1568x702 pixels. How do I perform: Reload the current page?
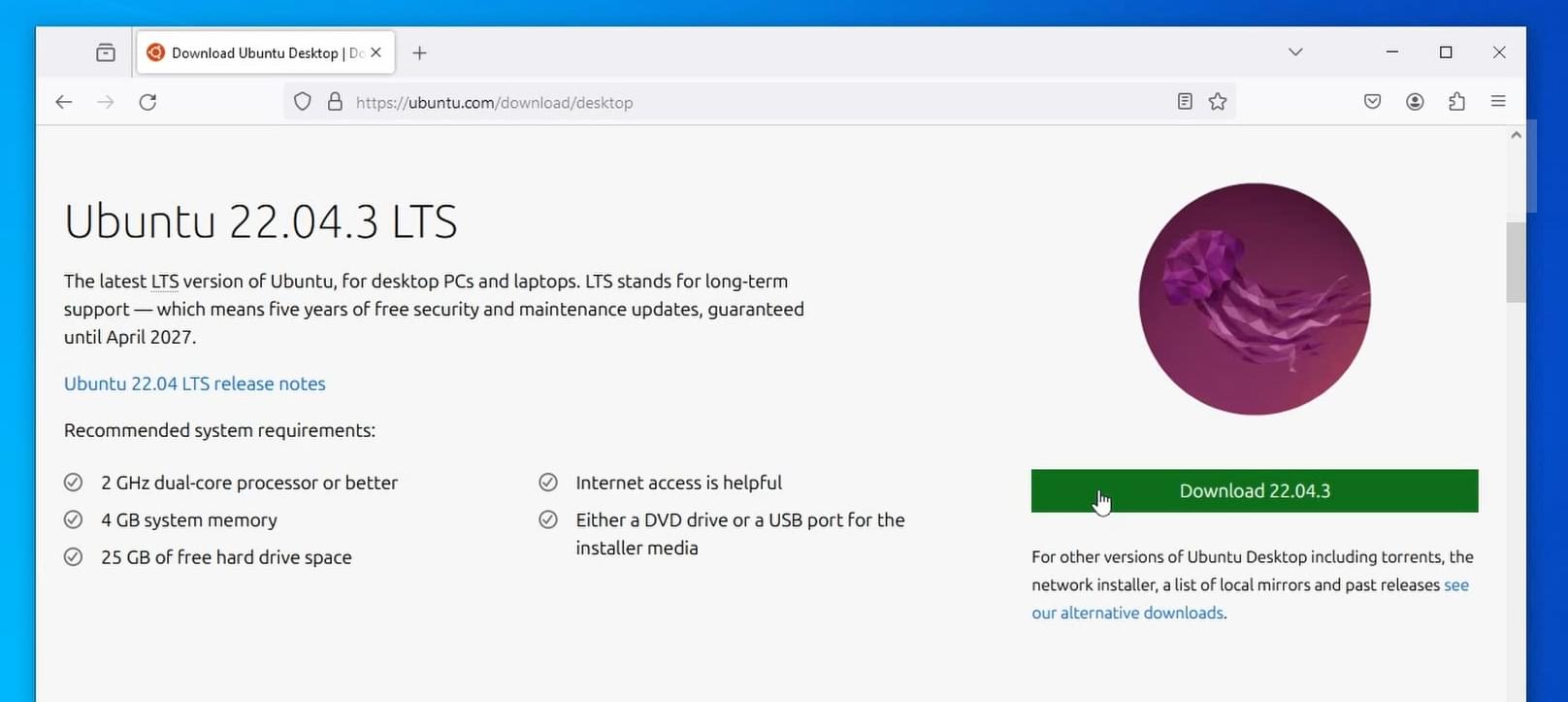[x=147, y=102]
